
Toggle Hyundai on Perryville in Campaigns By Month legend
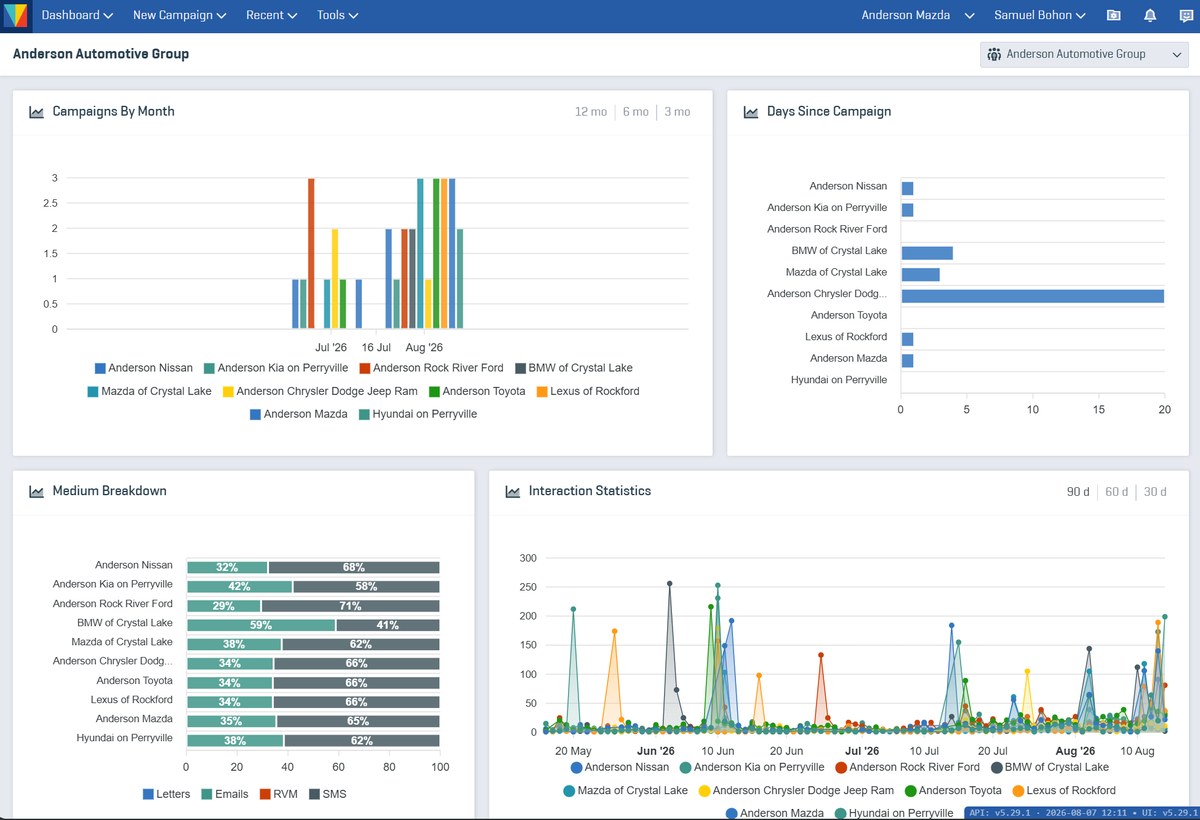pyautogui.click(x=418, y=414)
